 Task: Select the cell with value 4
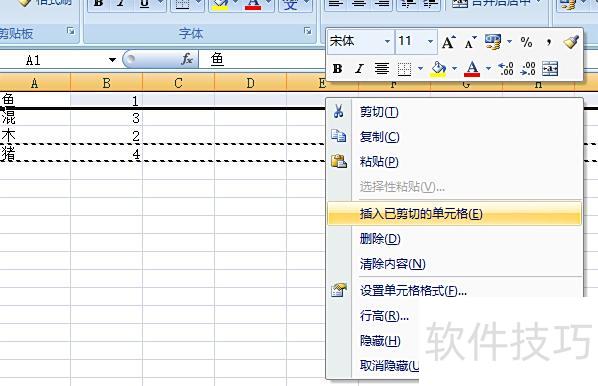106,153
